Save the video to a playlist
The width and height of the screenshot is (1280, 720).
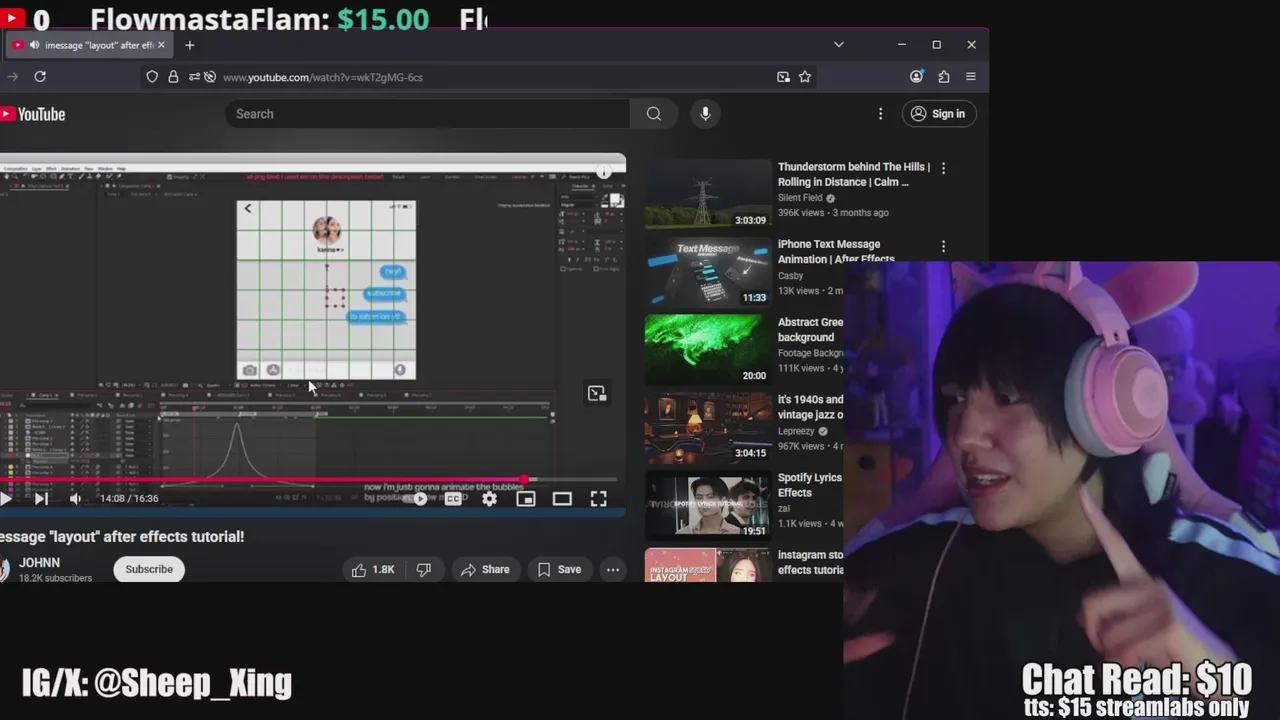coord(559,569)
